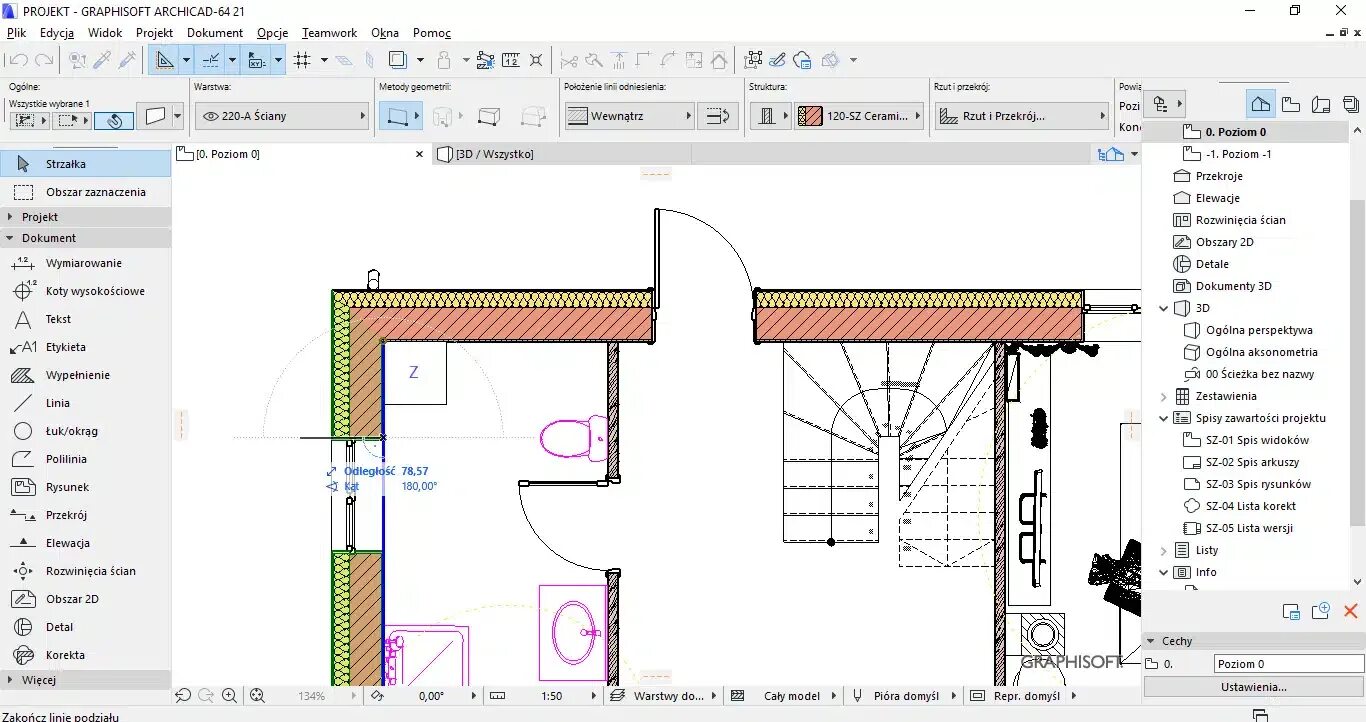
Task: Select the Rozwinięcia ścian tool
Action: (85, 571)
